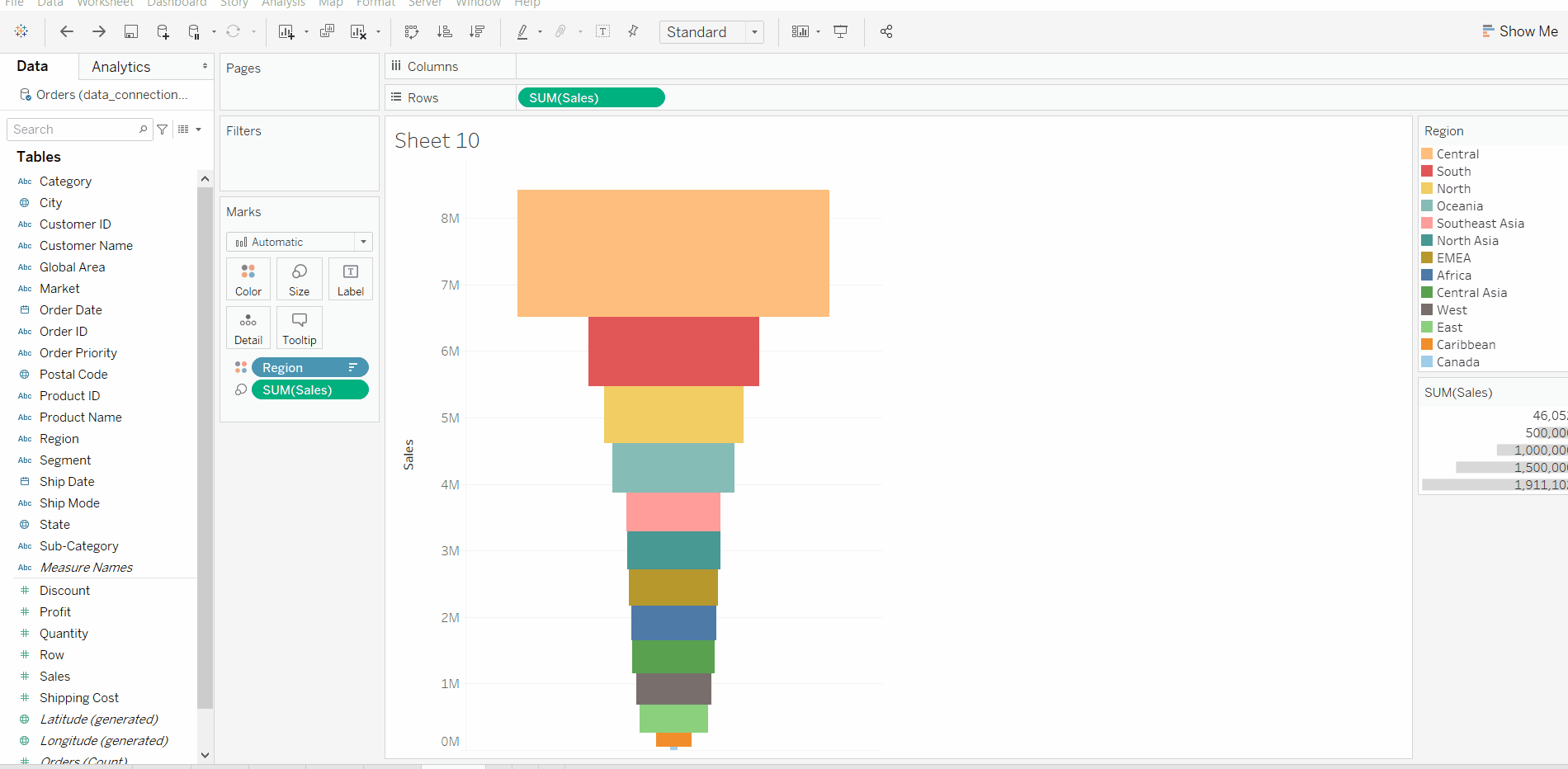
Task: Expand the Analytics pane options arrow
Action: pos(205,66)
